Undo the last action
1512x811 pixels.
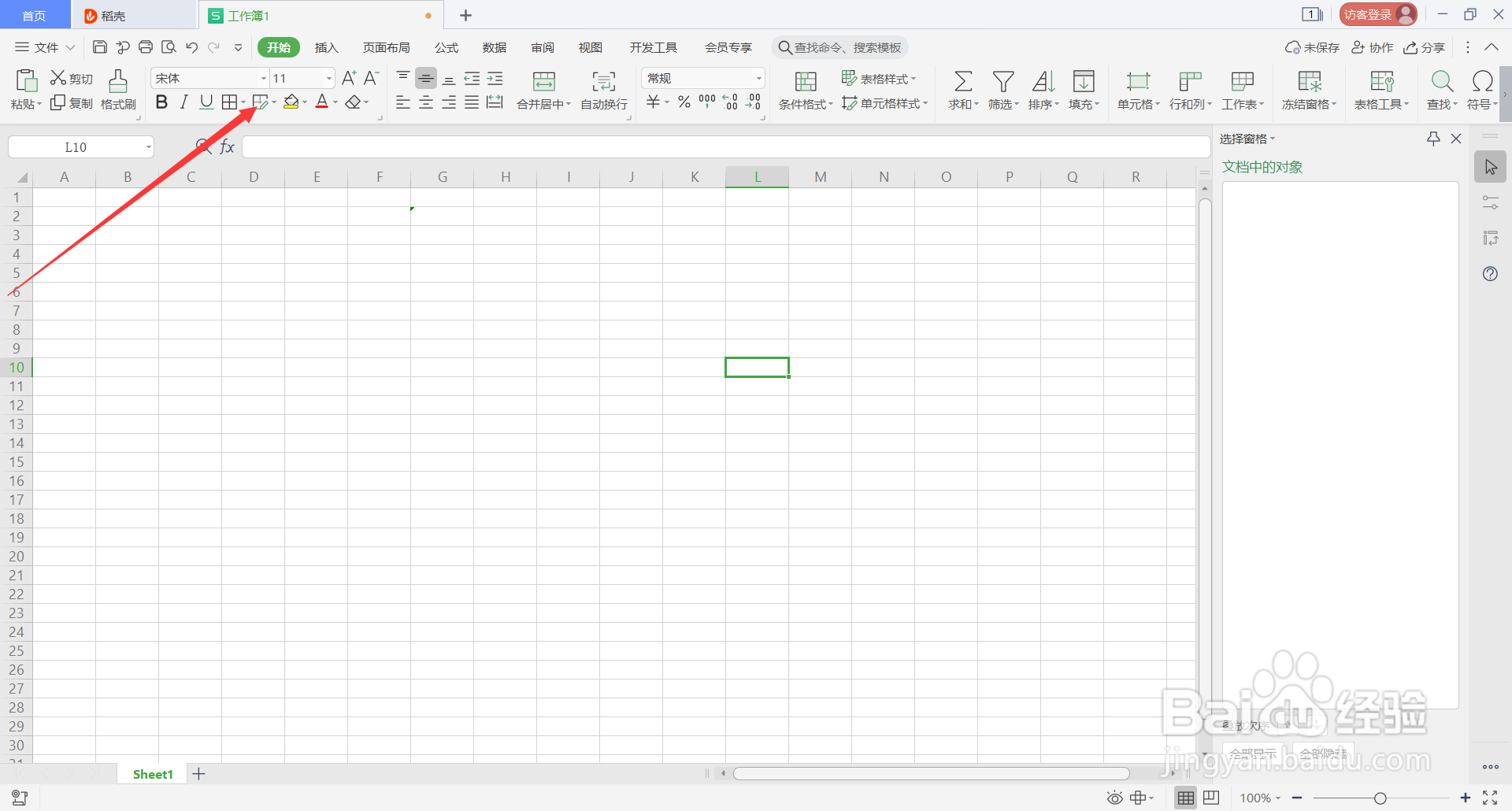click(x=191, y=47)
